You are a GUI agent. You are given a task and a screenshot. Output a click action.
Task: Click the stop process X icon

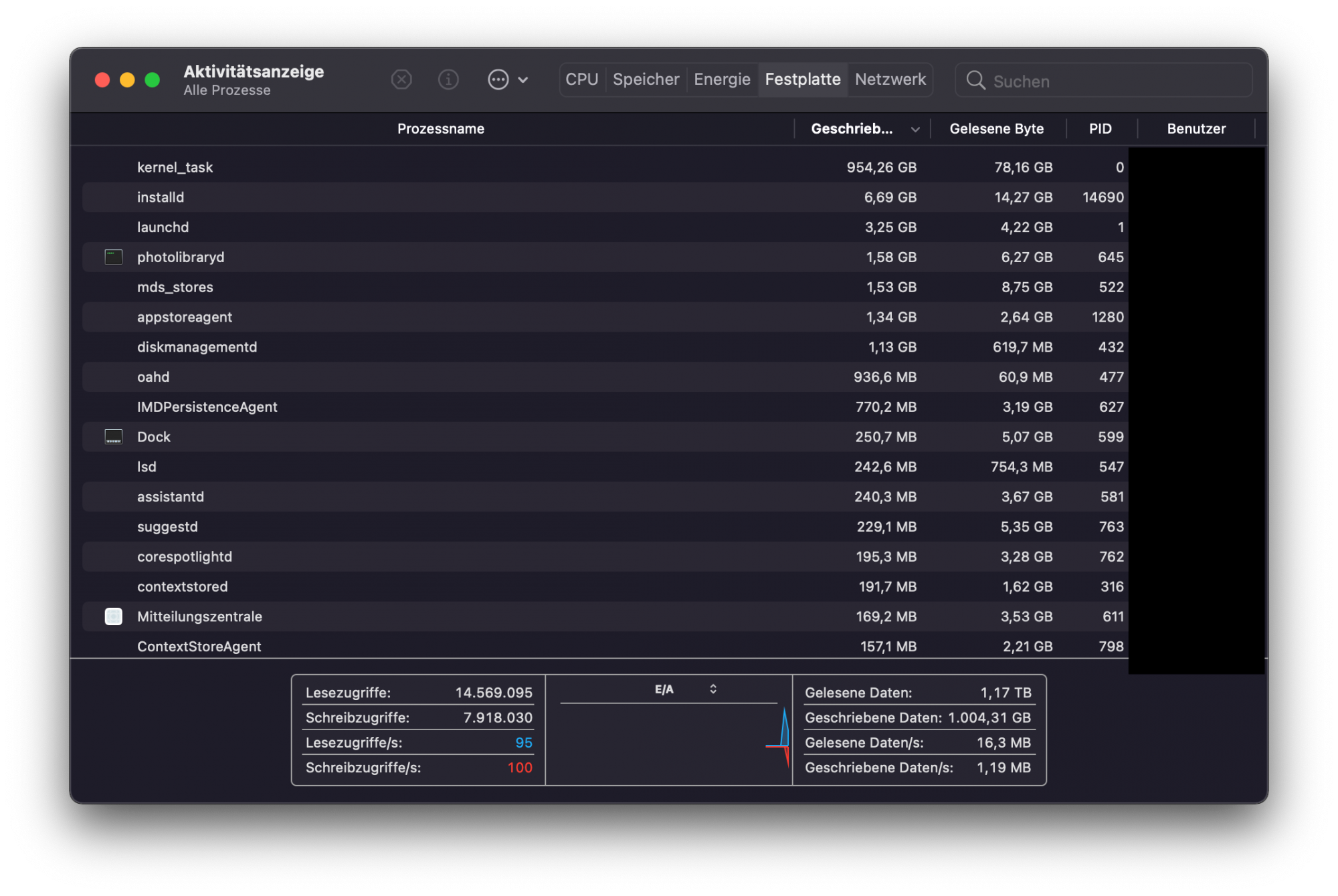(401, 80)
